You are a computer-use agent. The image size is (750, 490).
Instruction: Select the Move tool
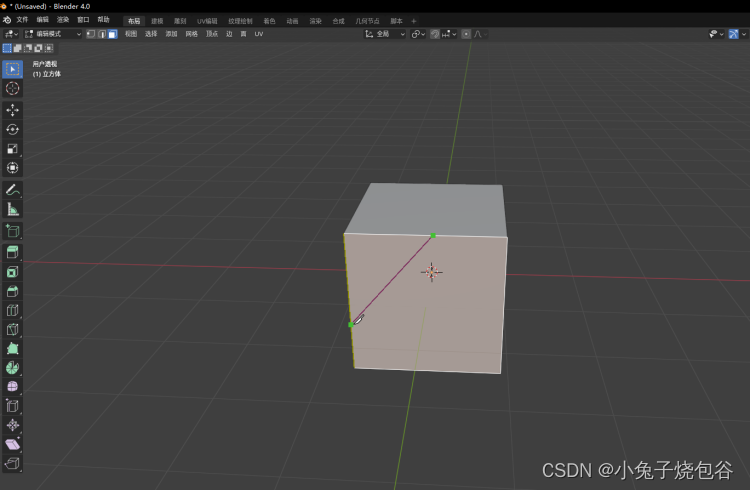[x=12, y=110]
